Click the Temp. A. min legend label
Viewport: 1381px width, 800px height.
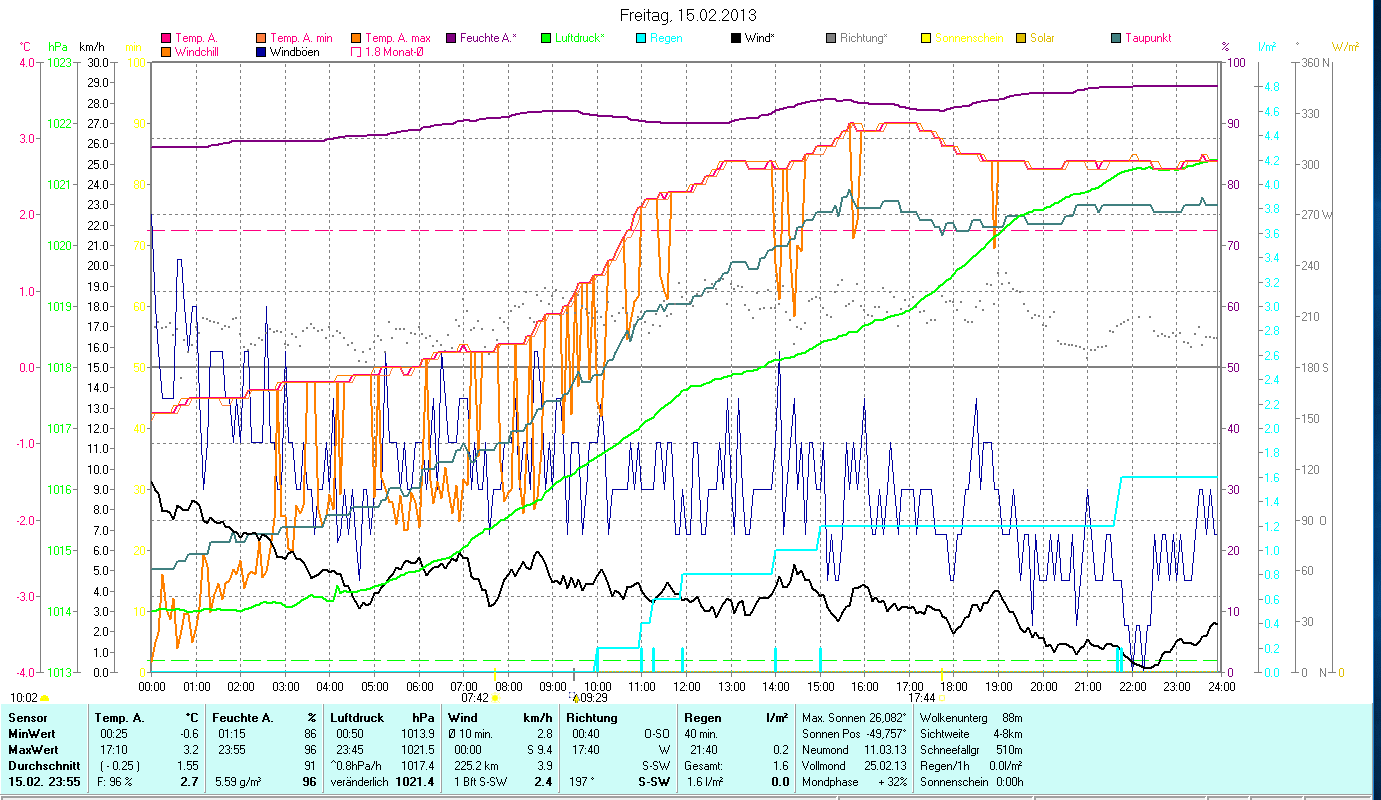302,38
